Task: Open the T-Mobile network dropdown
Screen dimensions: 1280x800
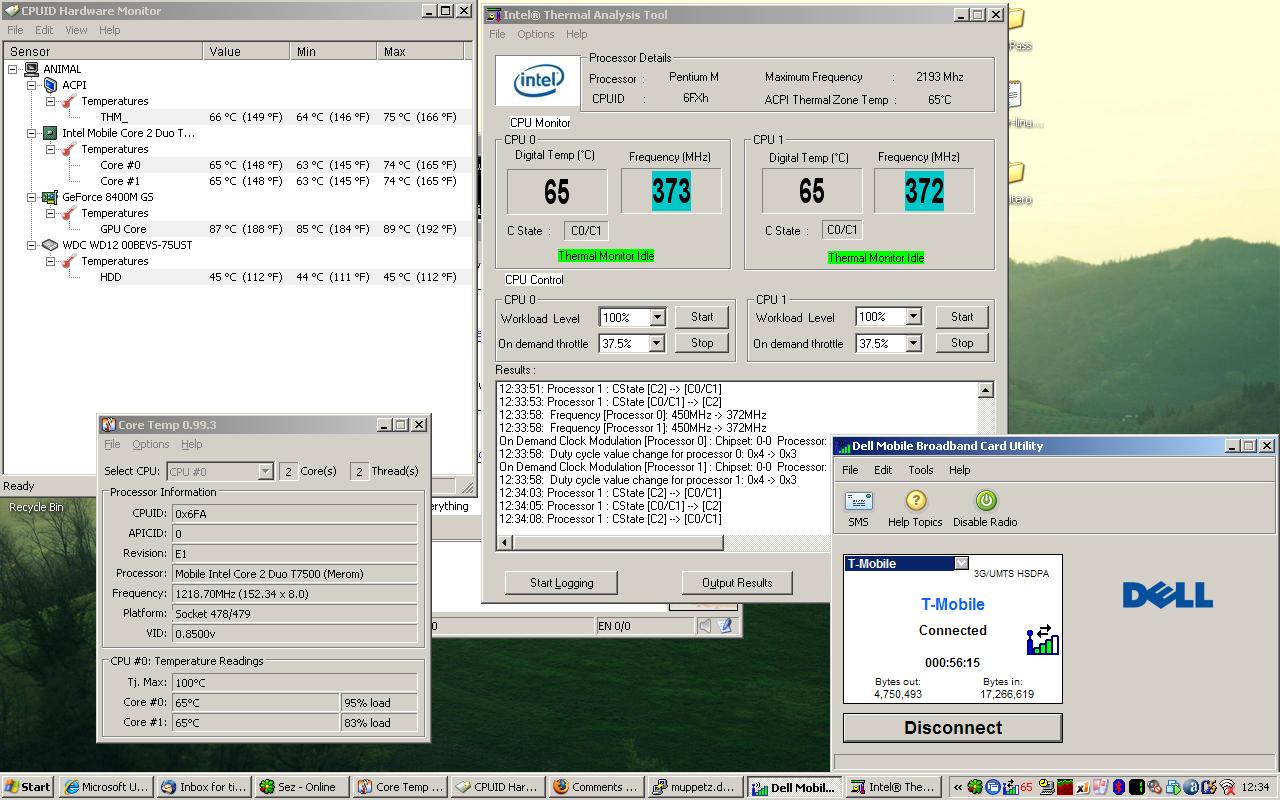Action: tap(961, 563)
